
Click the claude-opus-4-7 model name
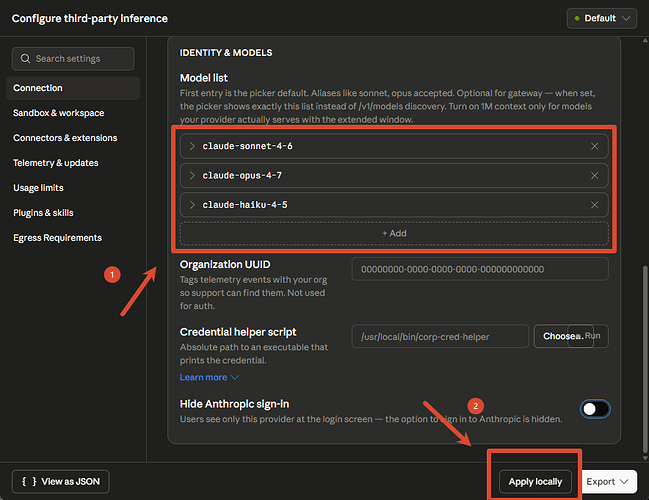click(242, 175)
